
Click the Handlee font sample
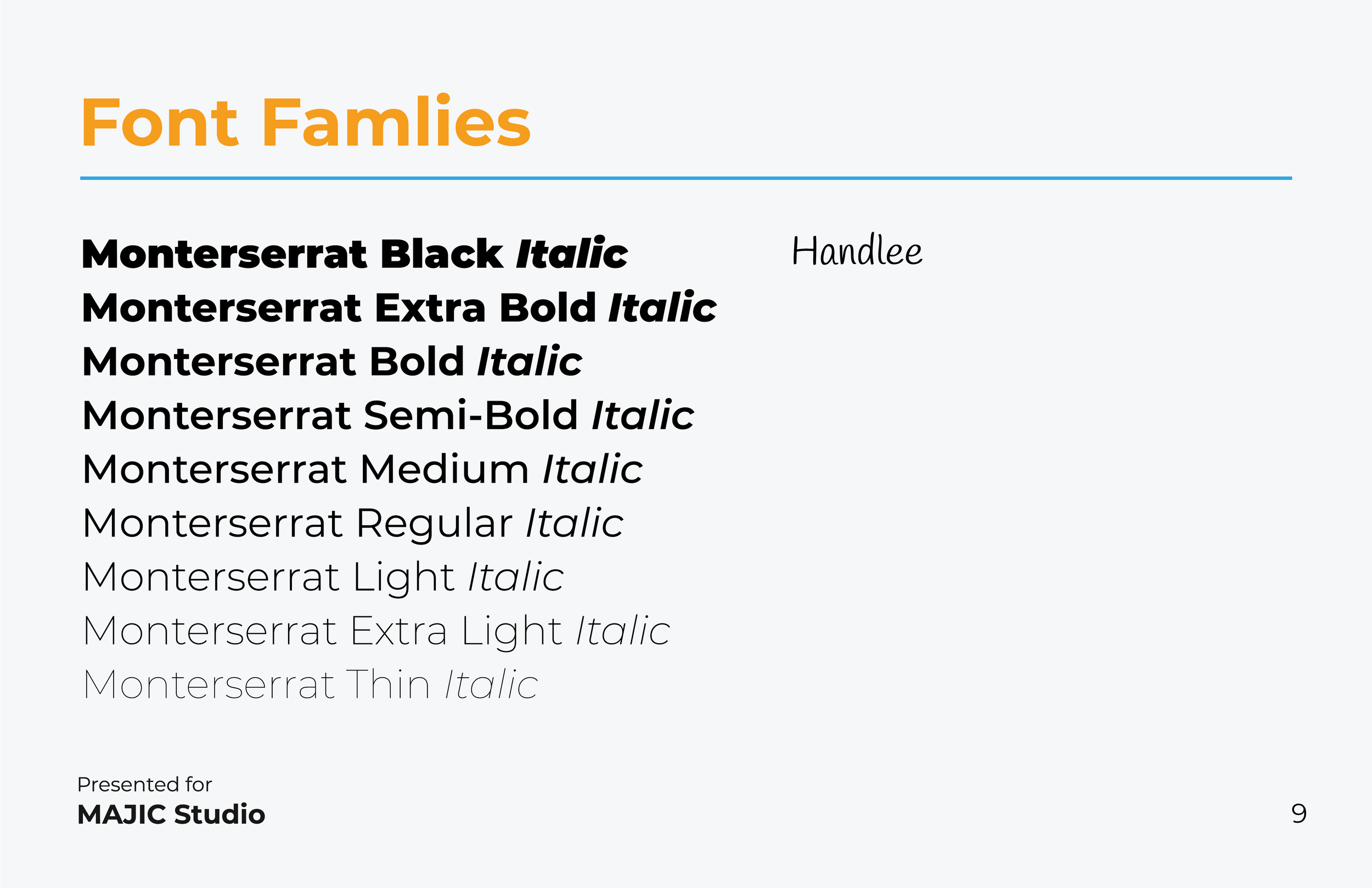tap(857, 251)
